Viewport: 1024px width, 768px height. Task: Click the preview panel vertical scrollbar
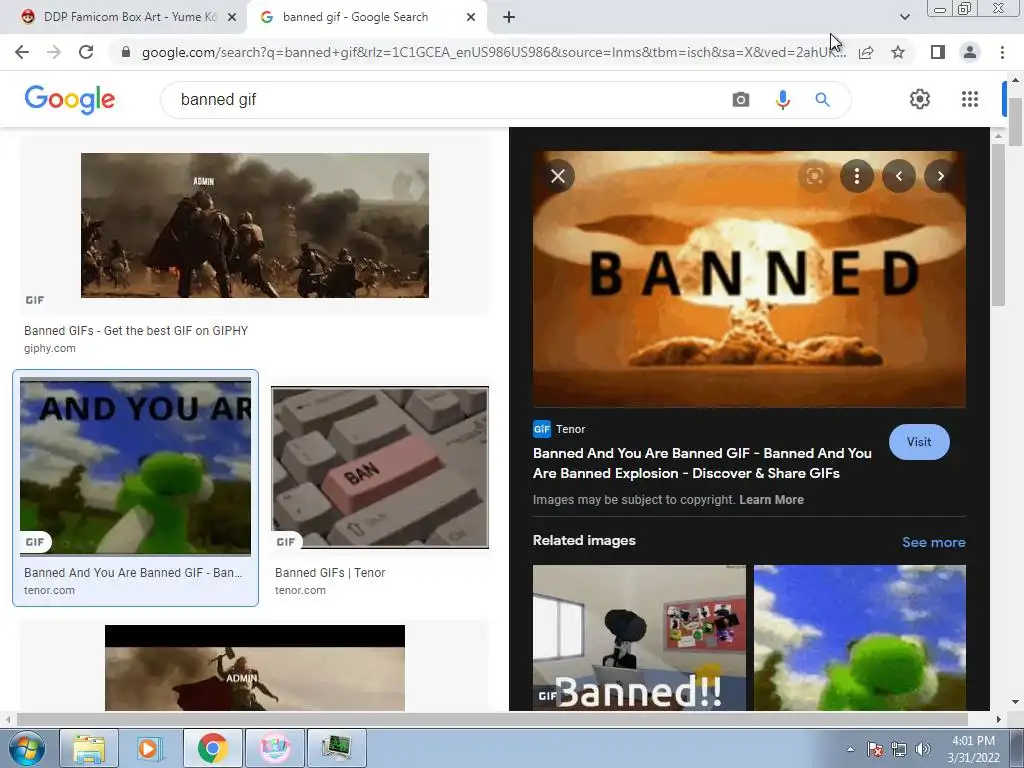[x=998, y=225]
